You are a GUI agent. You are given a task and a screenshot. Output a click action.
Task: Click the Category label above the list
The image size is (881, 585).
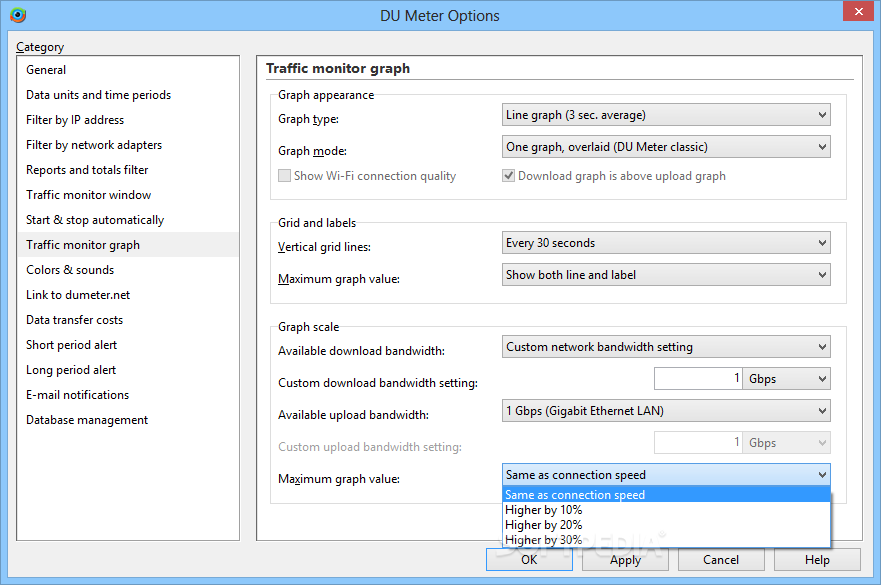point(40,47)
